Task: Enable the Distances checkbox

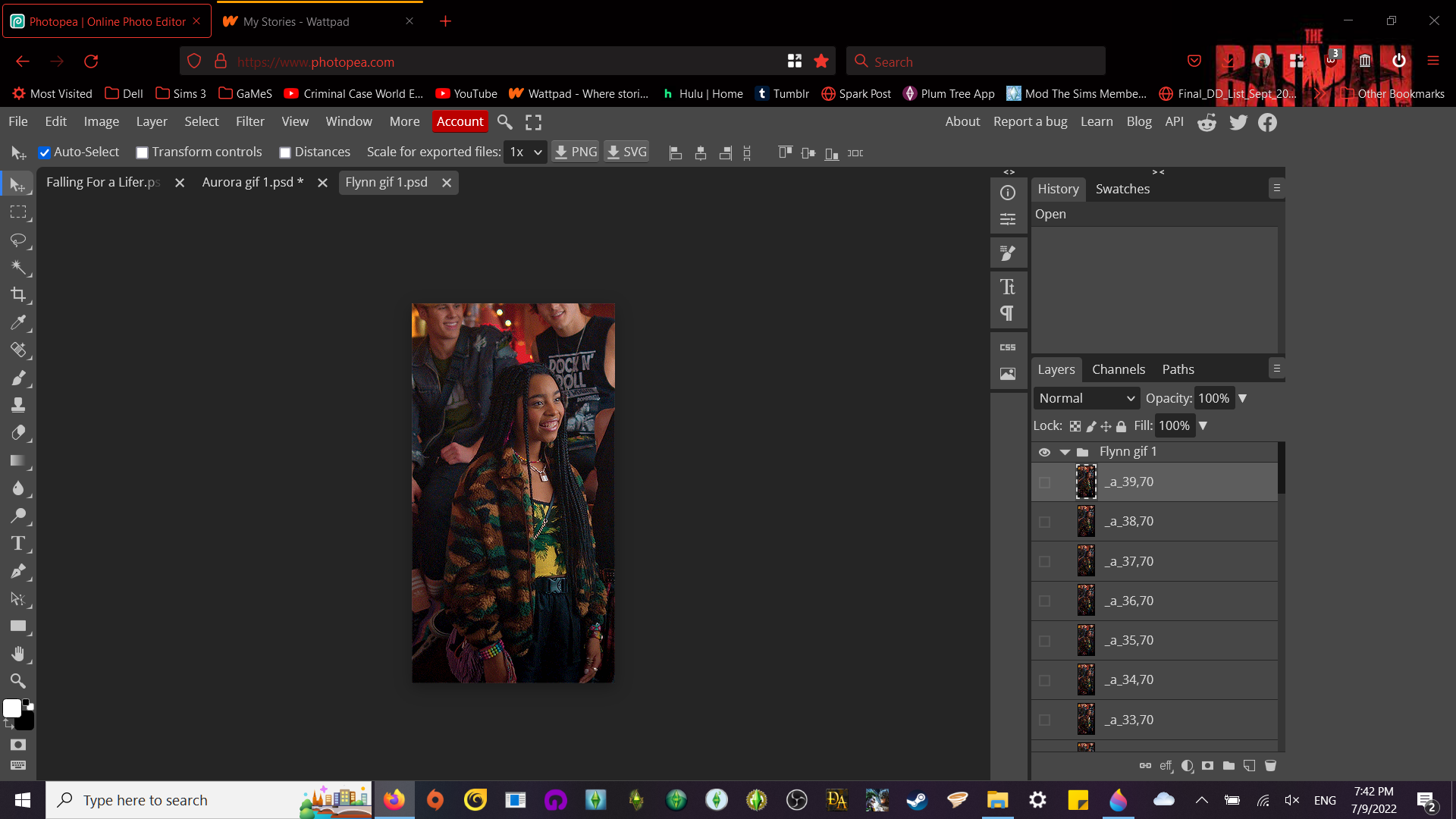Action: (285, 152)
